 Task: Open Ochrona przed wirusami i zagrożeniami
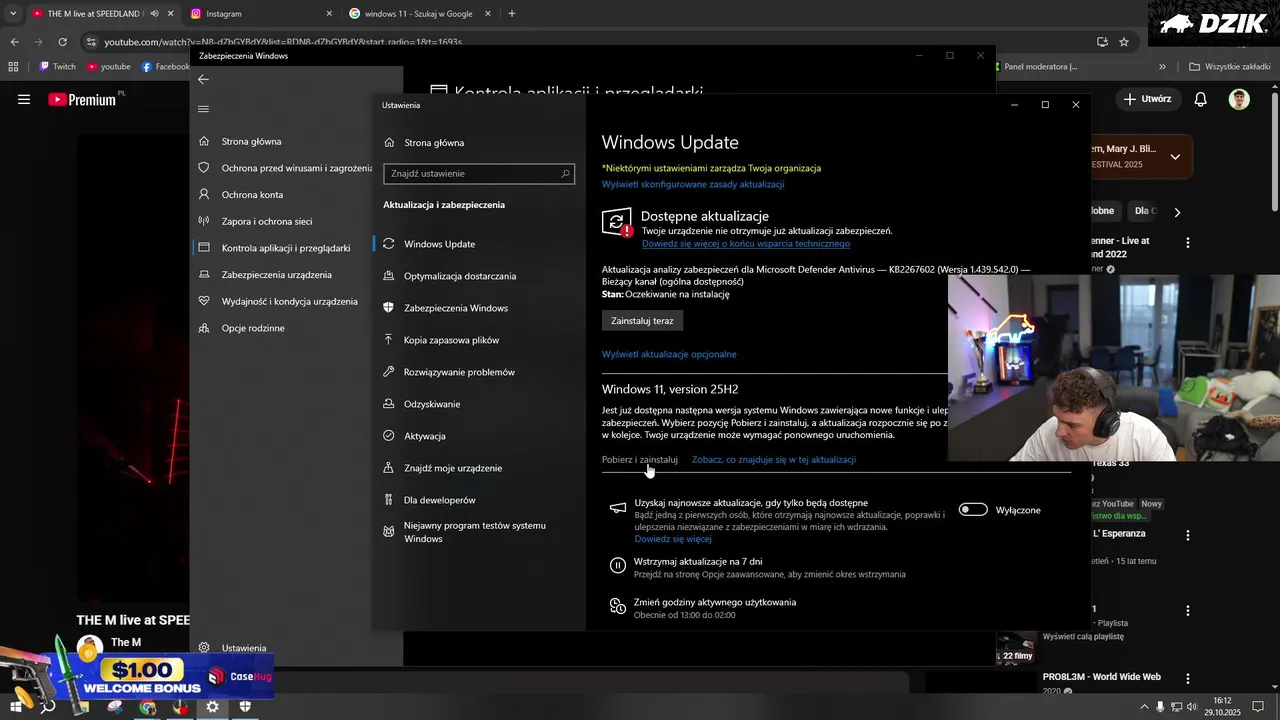pos(296,168)
